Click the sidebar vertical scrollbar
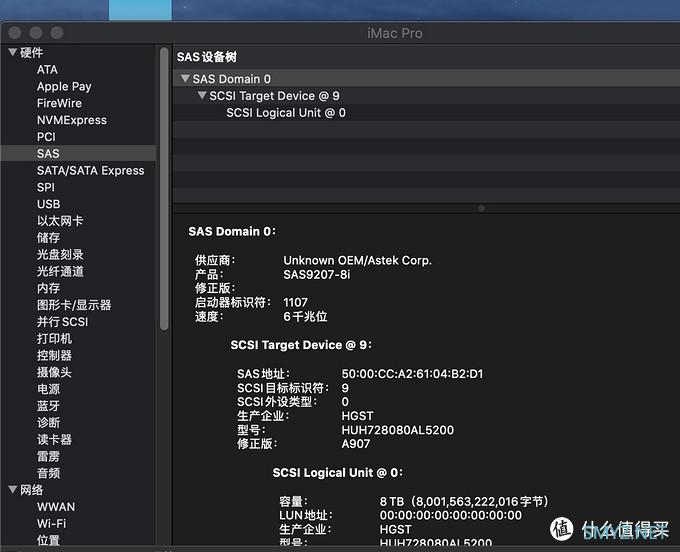This screenshot has height=552, width=680. [x=164, y=189]
